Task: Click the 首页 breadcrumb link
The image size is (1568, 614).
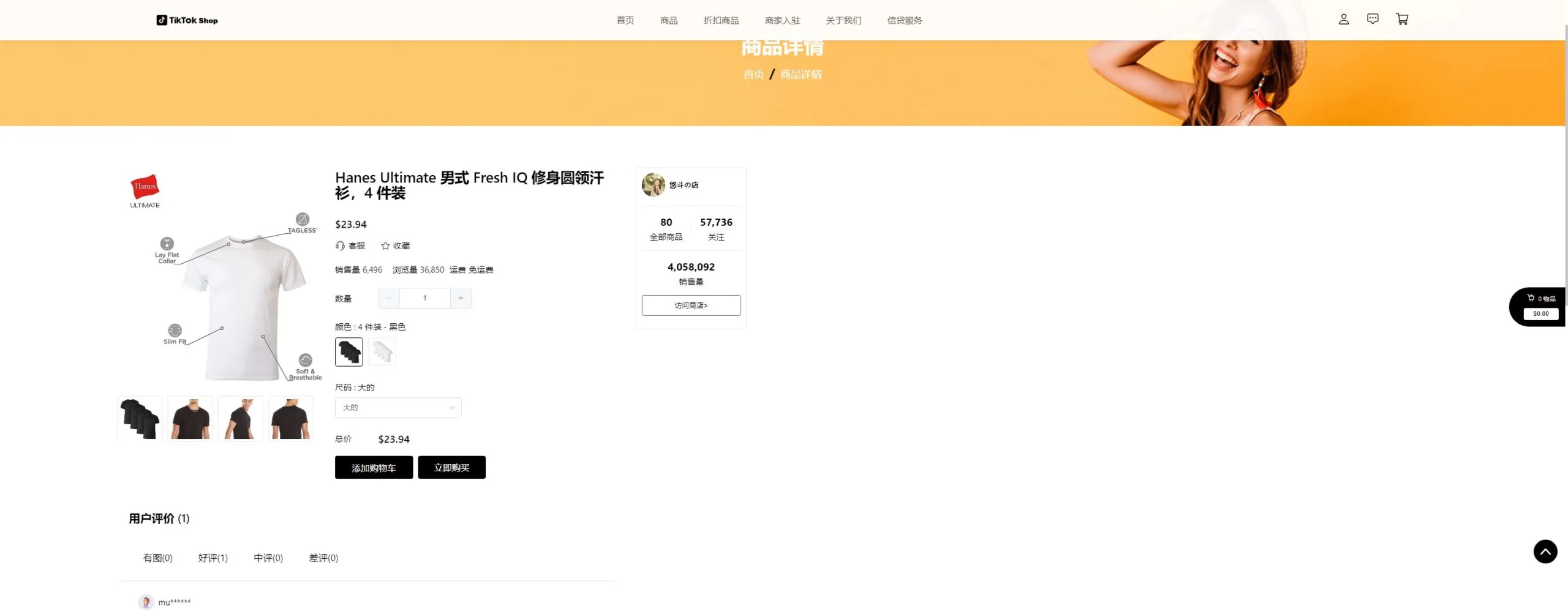Action: (x=753, y=75)
